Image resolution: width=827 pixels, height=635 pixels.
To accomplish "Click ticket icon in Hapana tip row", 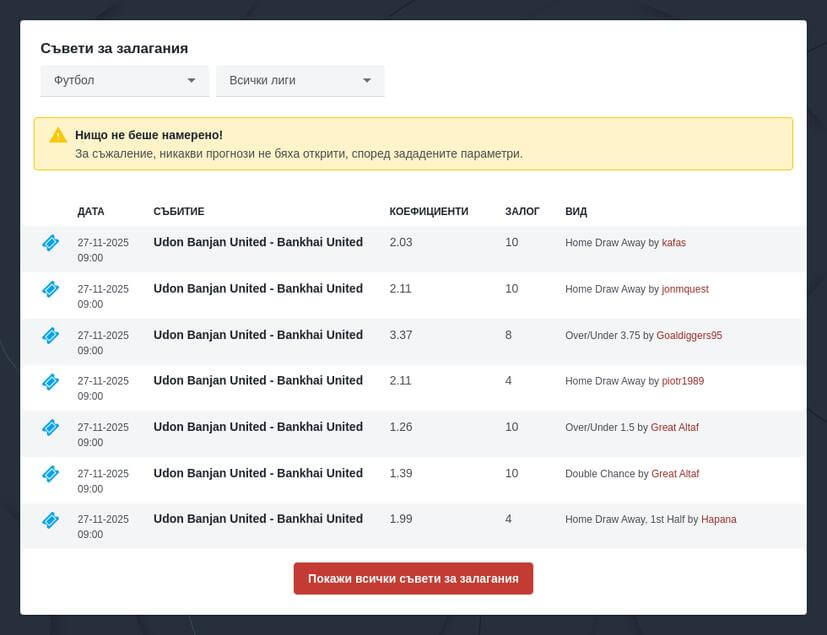I will click(x=50, y=519).
